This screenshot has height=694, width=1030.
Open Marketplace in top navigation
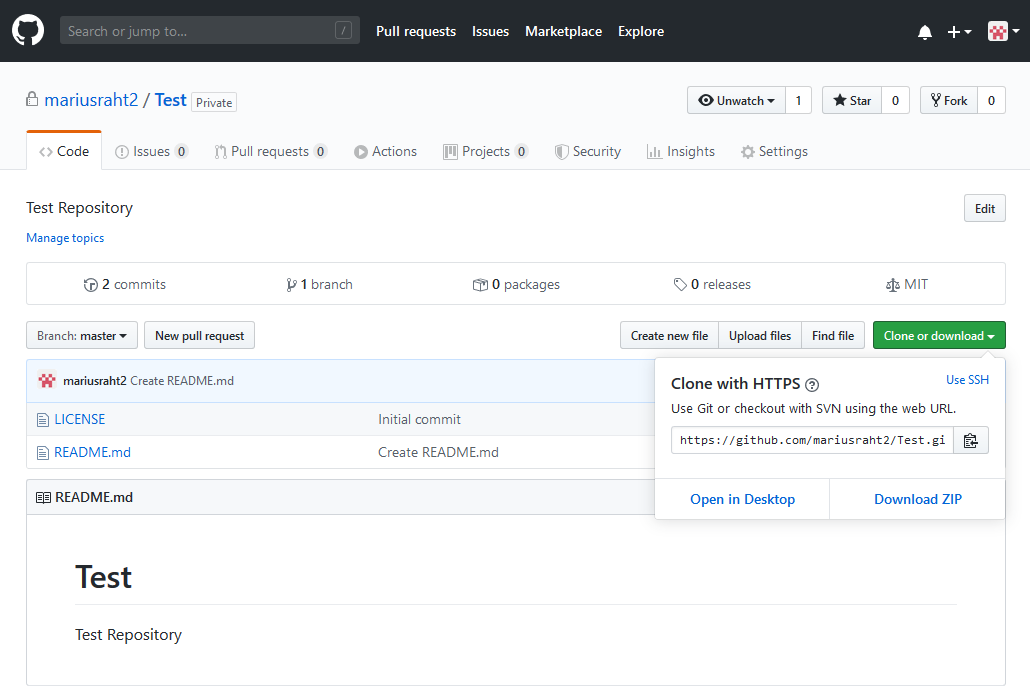563,31
